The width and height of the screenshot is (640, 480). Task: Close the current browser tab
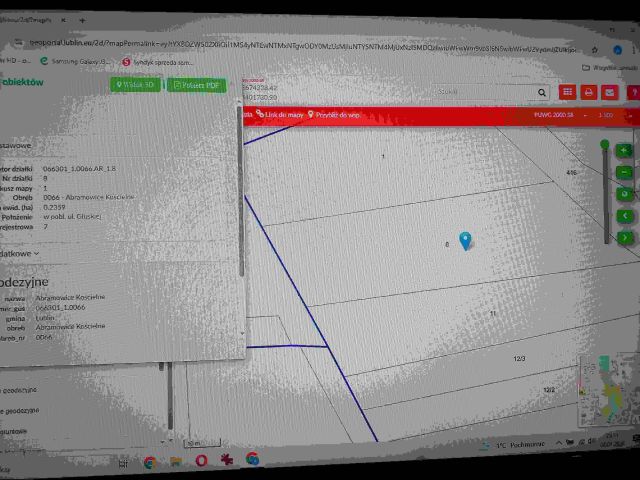(x=64, y=20)
